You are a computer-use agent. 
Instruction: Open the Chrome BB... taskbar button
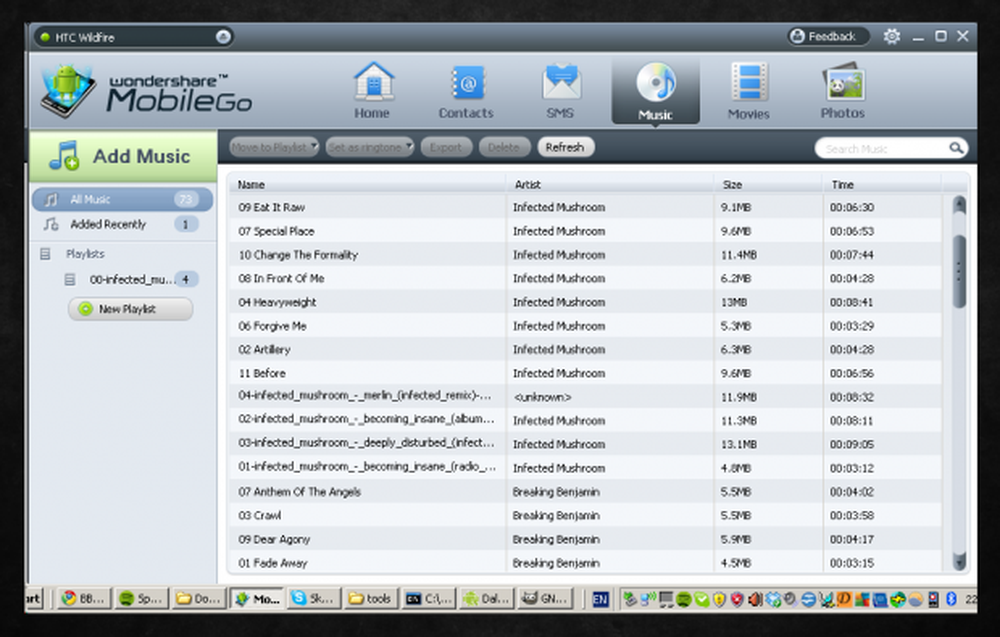[x=84, y=599]
